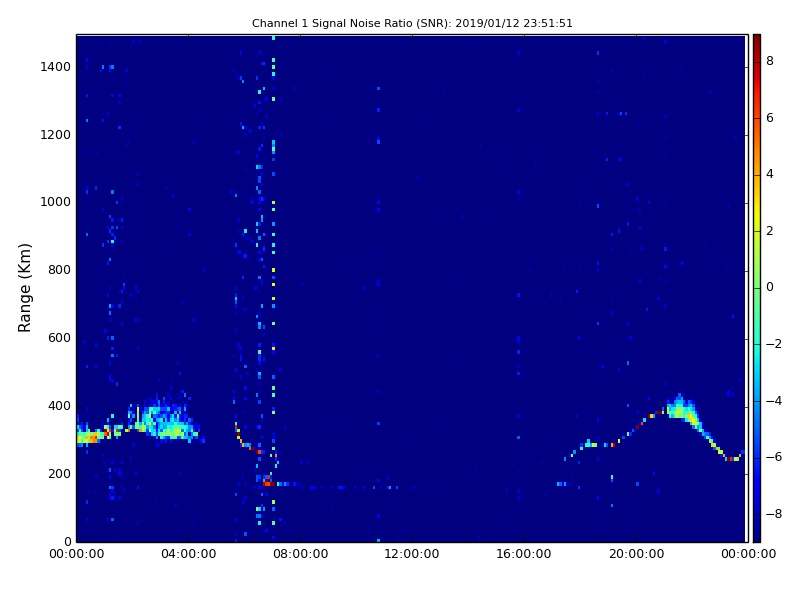Click the colorbar value 4 label
This screenshot has height=600, width=800.
click(770, 174)
